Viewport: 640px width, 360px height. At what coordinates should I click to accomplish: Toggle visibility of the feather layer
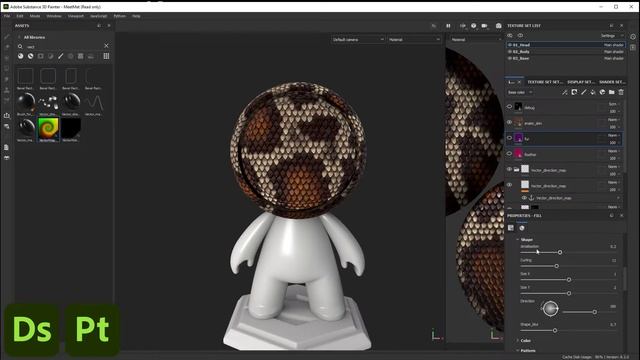point(509,154)
